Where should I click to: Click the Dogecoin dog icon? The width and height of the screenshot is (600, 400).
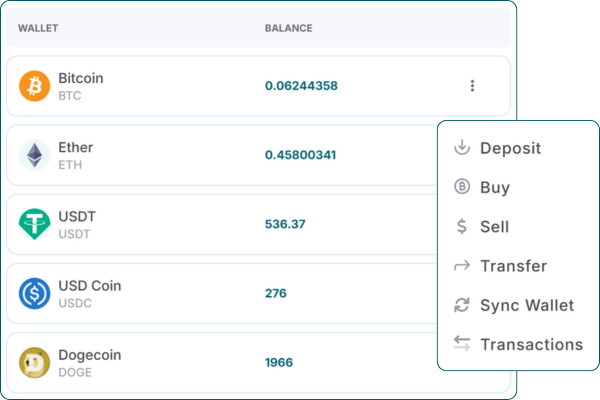coord(34,362)
